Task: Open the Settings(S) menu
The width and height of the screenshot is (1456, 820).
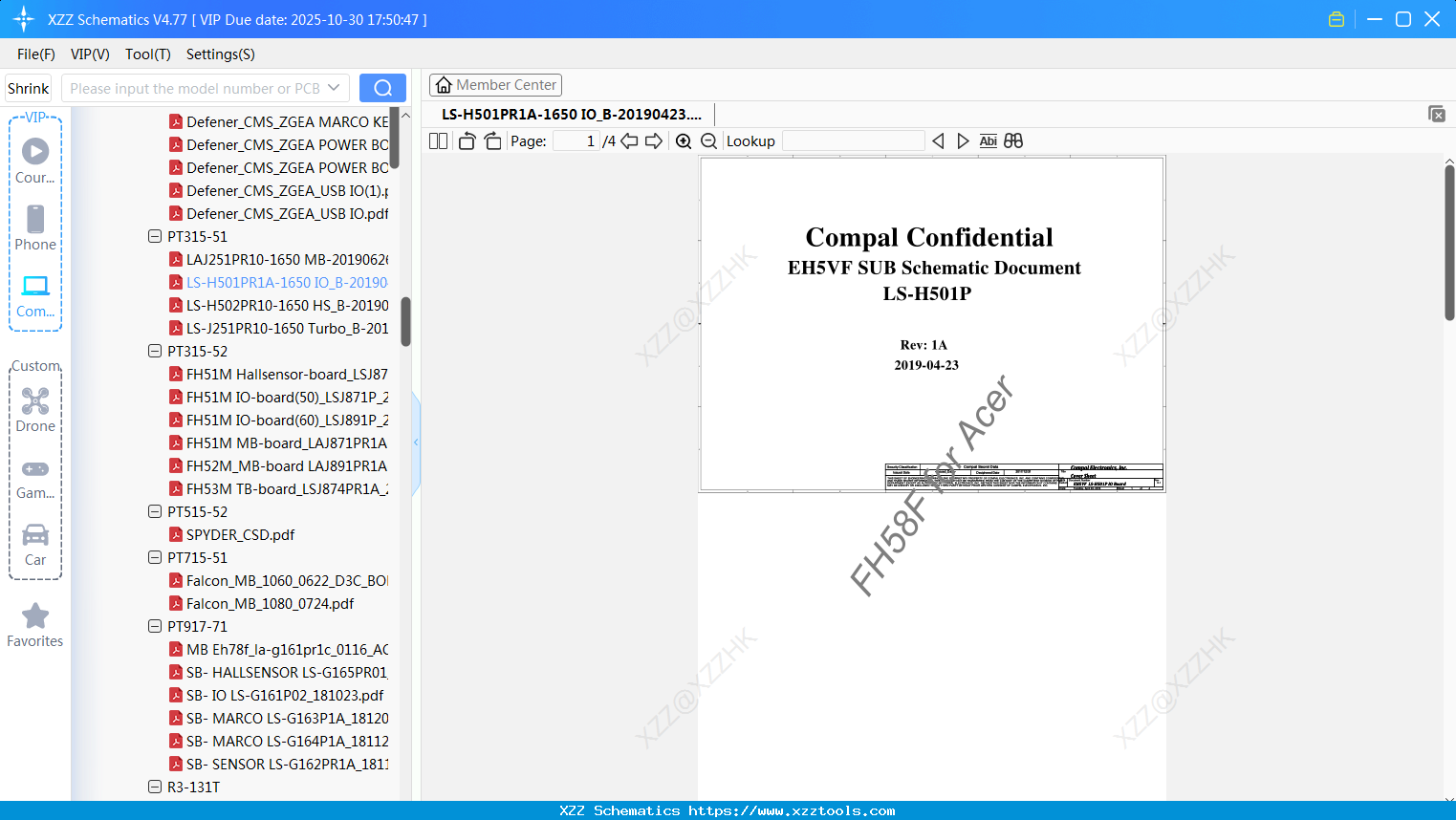Action: (x=221, y=54)
